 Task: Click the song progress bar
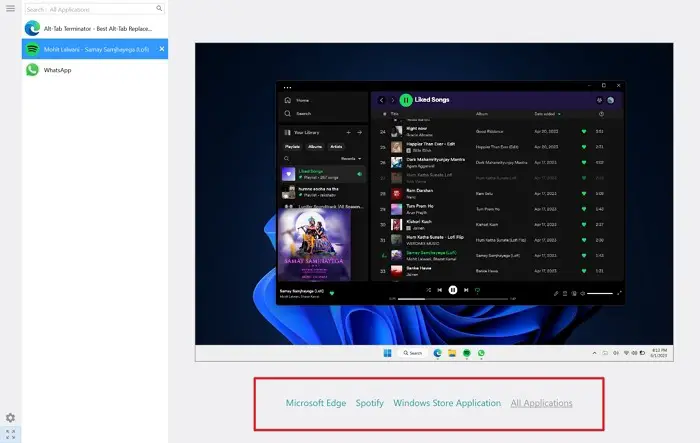453,299
